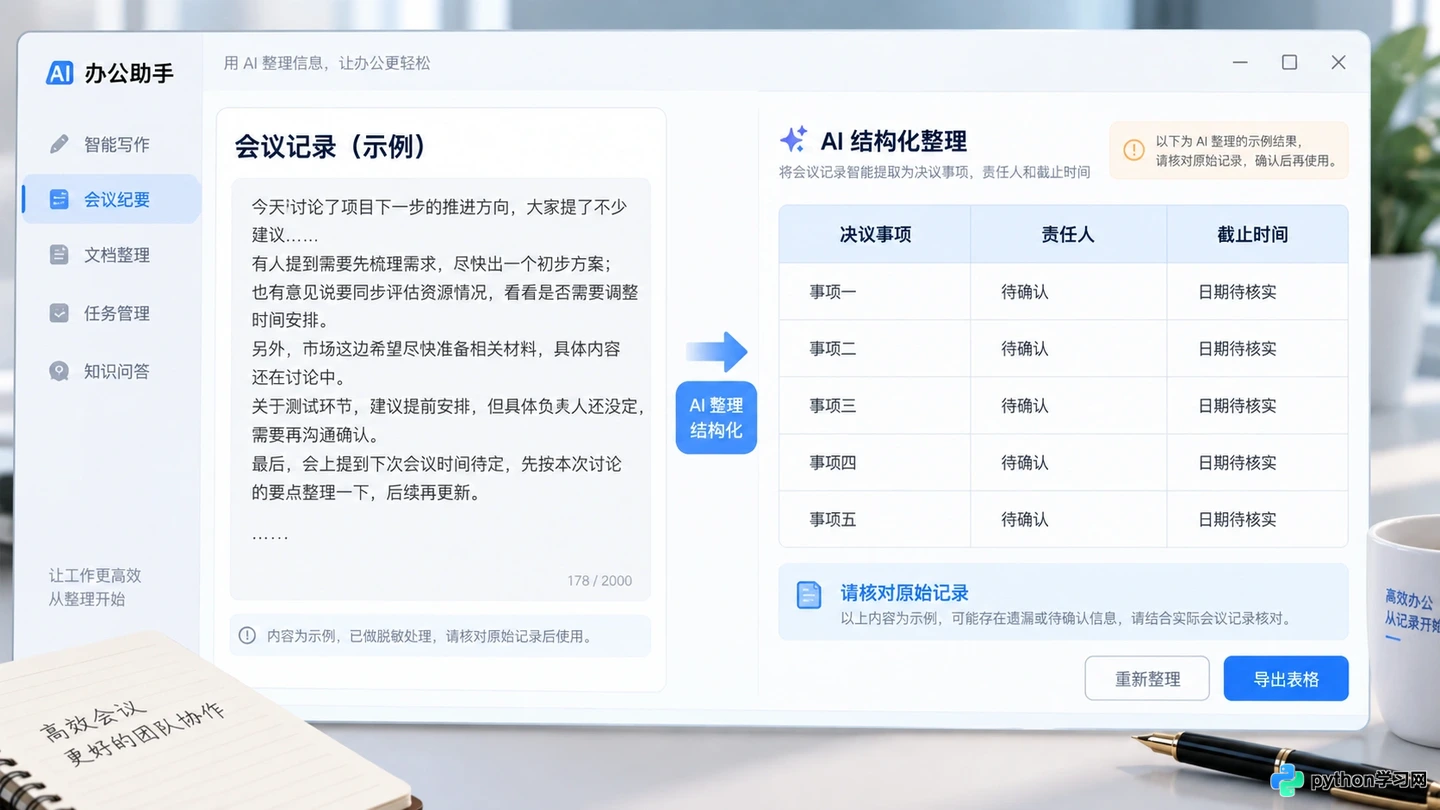Click the blue document icon beside 请核对原始记录
The height and width of the screenshot is (810, 1440).
[x=808, y=595]
